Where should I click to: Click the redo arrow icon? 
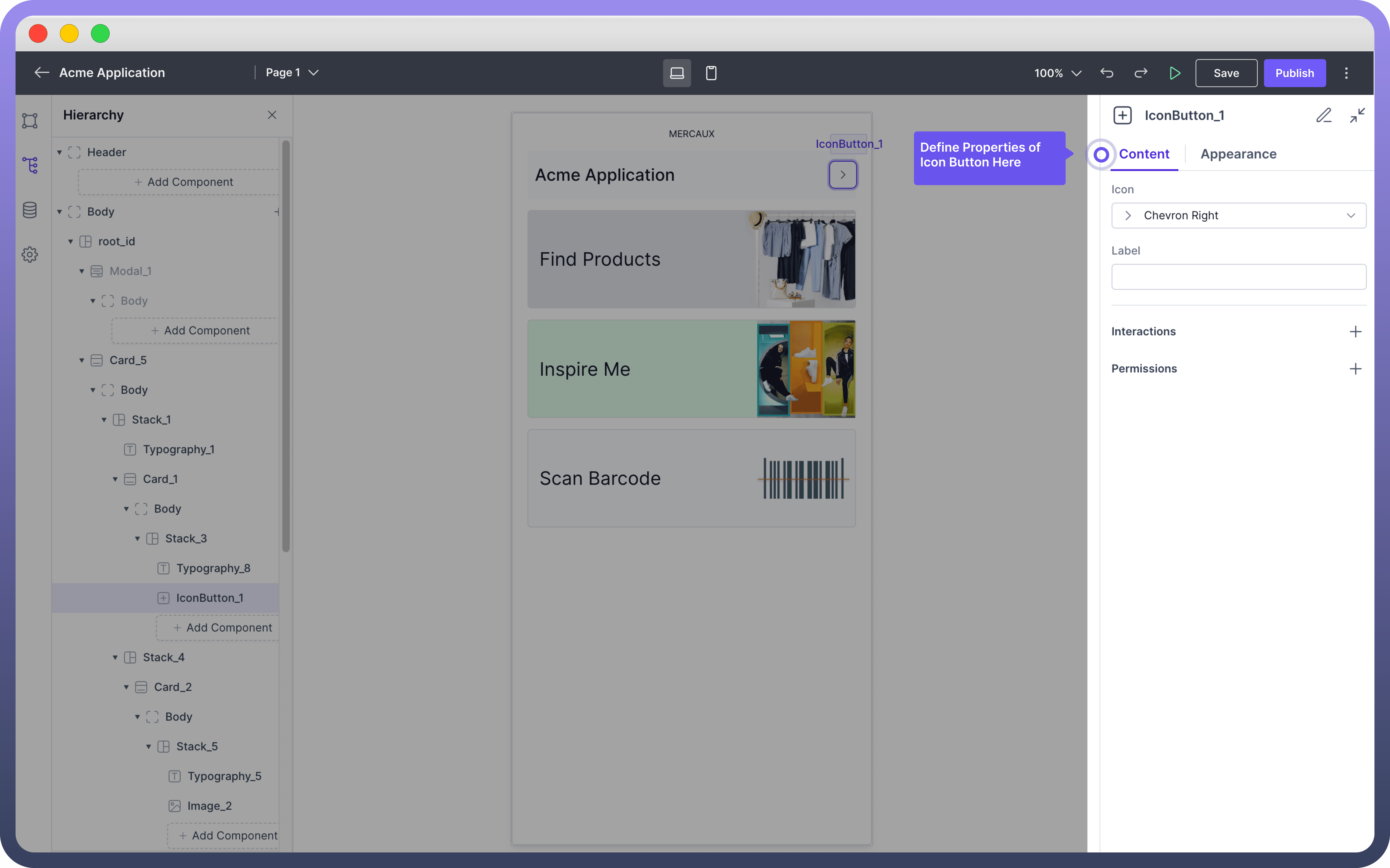[x=1140, y=73]
